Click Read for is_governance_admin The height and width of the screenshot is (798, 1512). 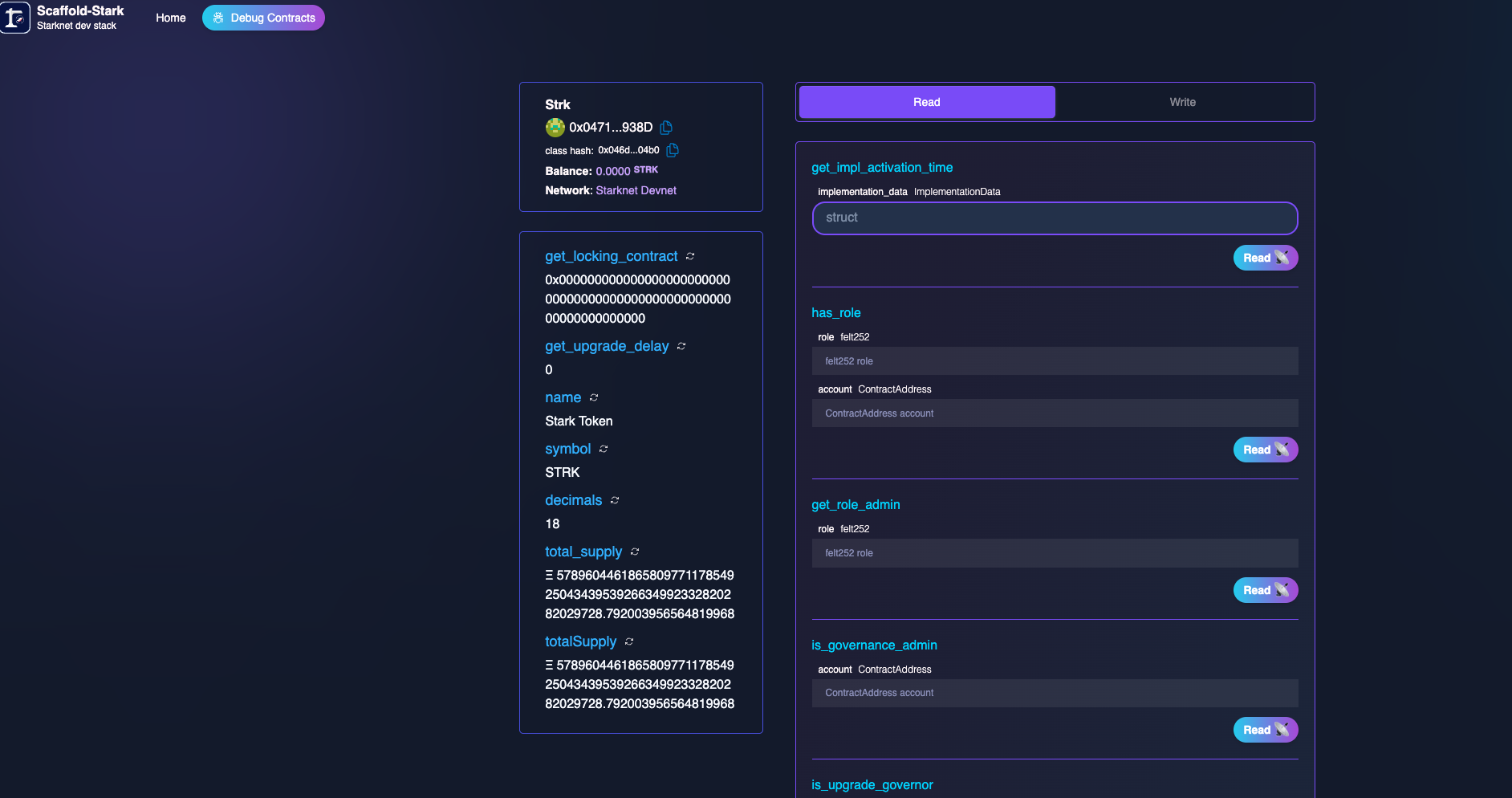pyautogui.click(x=1266, y=730)
